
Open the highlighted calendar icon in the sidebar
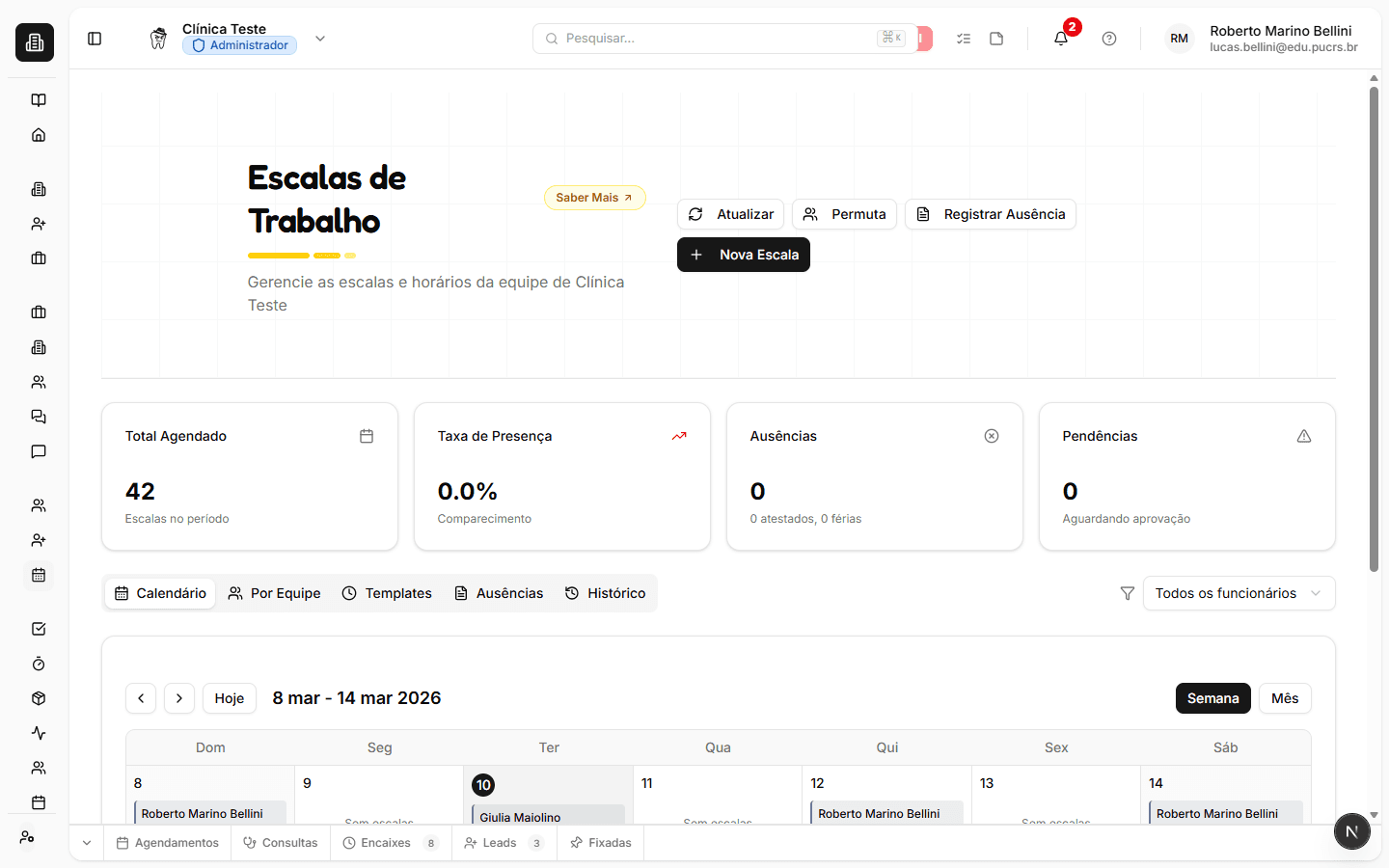38,575
